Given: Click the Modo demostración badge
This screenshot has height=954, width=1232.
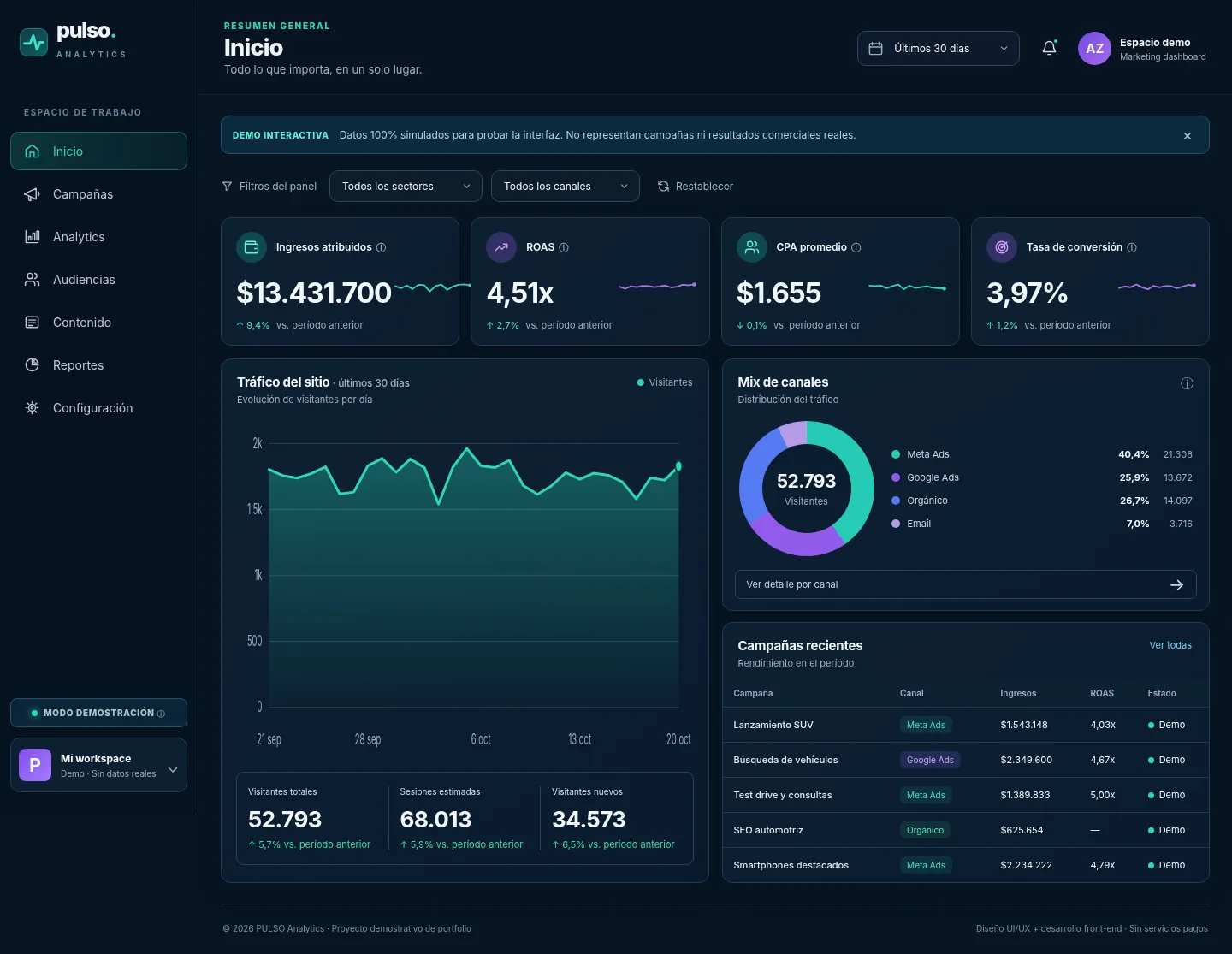Looking at the screenshot, I should (x=98, y=713).
